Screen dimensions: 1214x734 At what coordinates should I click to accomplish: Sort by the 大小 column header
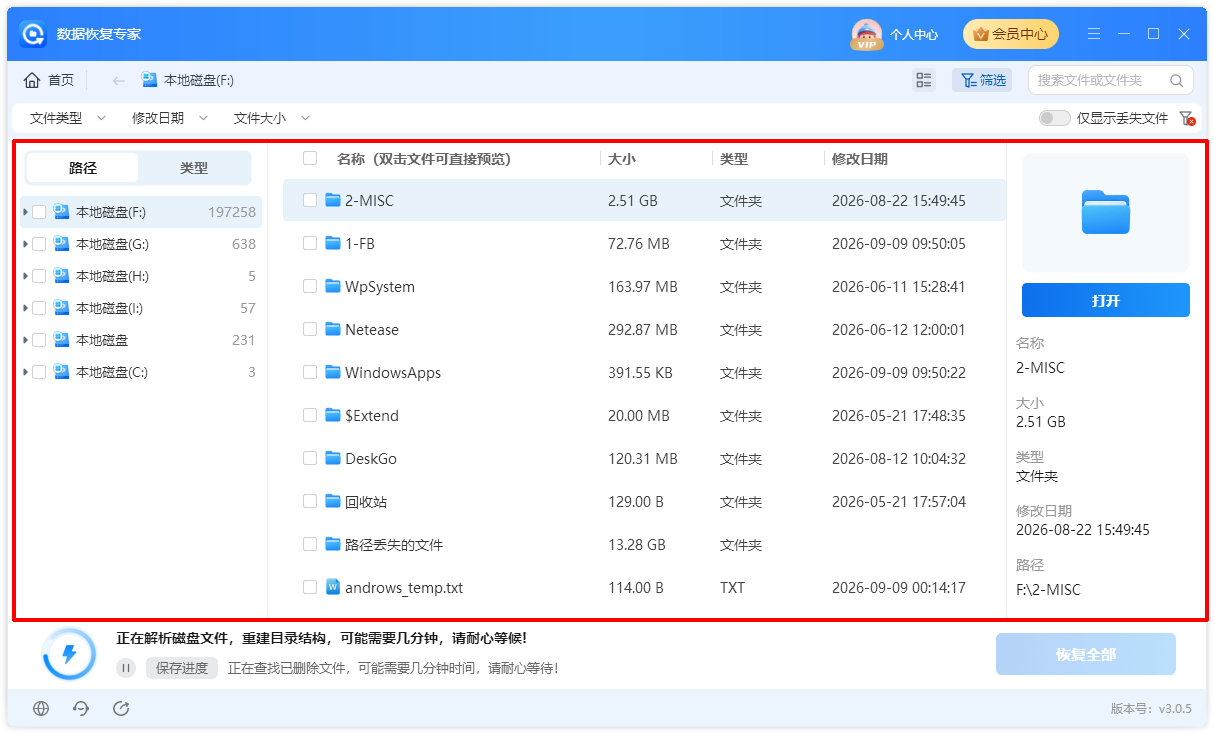click(x=622, y=159)
